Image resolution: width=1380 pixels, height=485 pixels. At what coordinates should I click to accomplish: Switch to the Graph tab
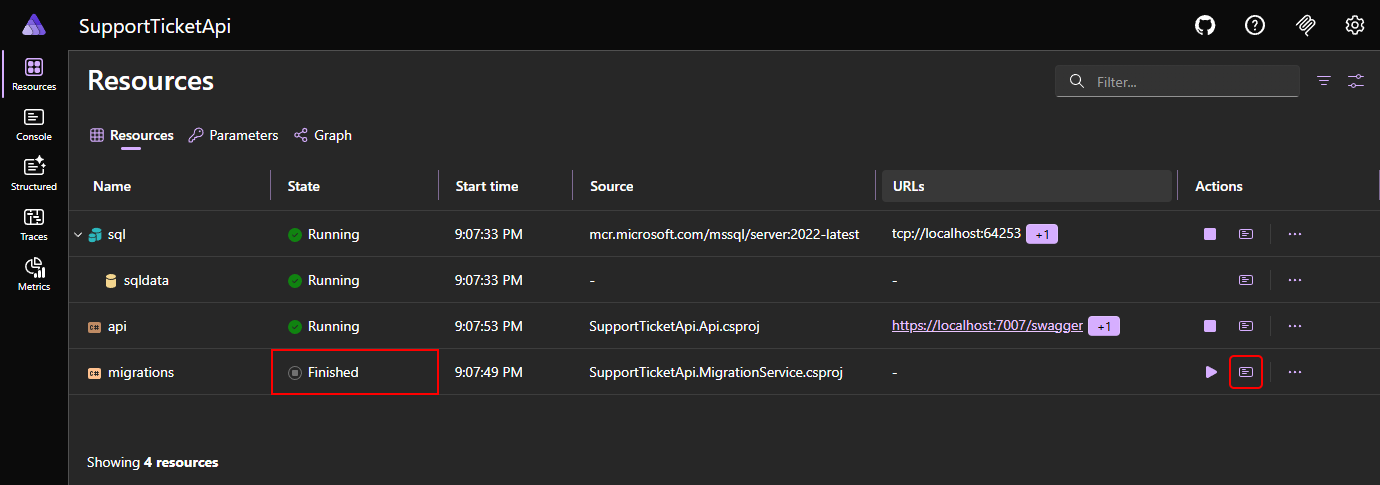(x=322, y=135)
